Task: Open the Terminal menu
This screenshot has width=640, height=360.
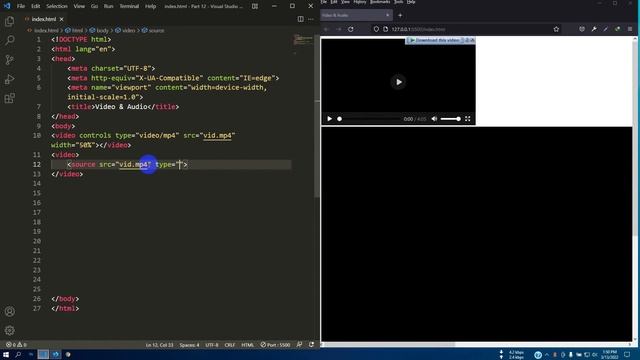Action: click(x=129, y=6)
